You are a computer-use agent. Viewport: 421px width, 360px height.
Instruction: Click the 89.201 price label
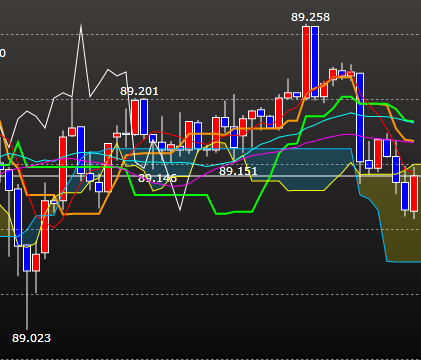tap(139, 91)
